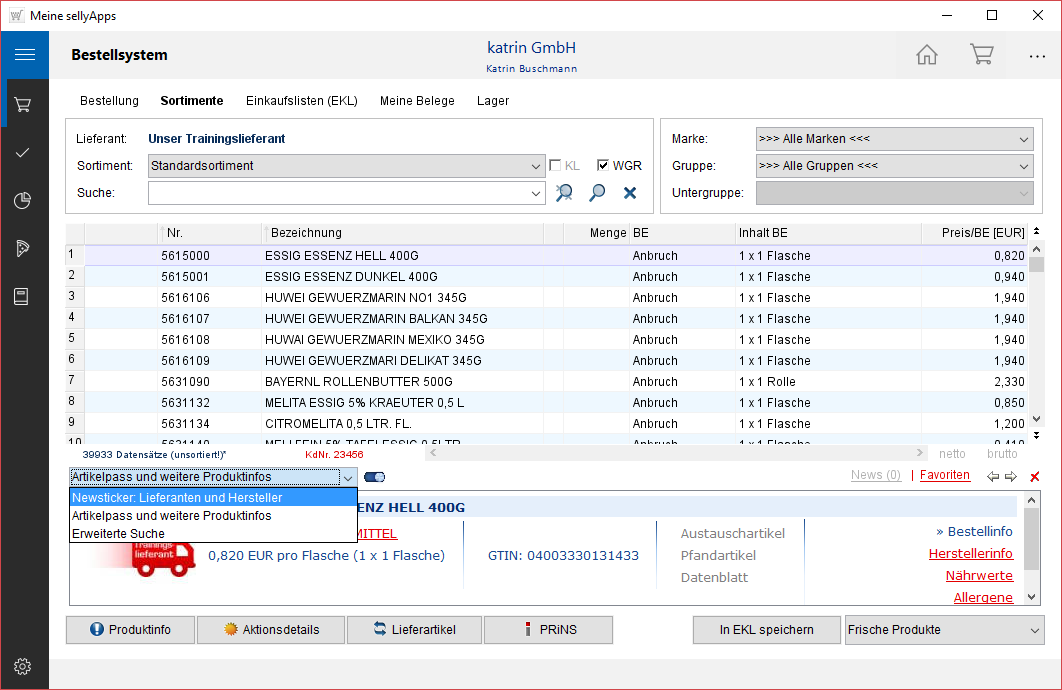The height and width of the screenshot is (690, 1062).
Task: Open the hamburger menu in sidebar
Action: coord(24,55)
